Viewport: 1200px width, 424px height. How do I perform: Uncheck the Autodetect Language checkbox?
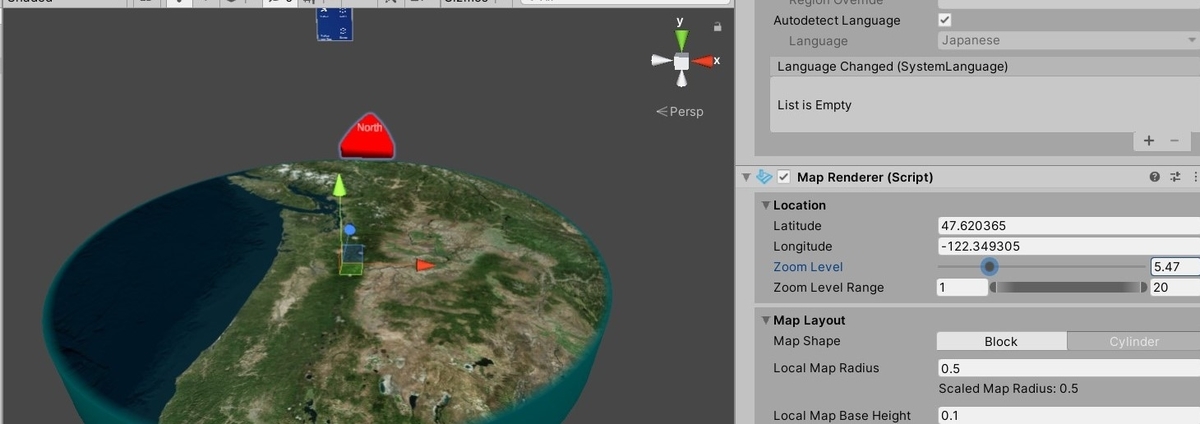pyautogui.click(x=945, y=20)
